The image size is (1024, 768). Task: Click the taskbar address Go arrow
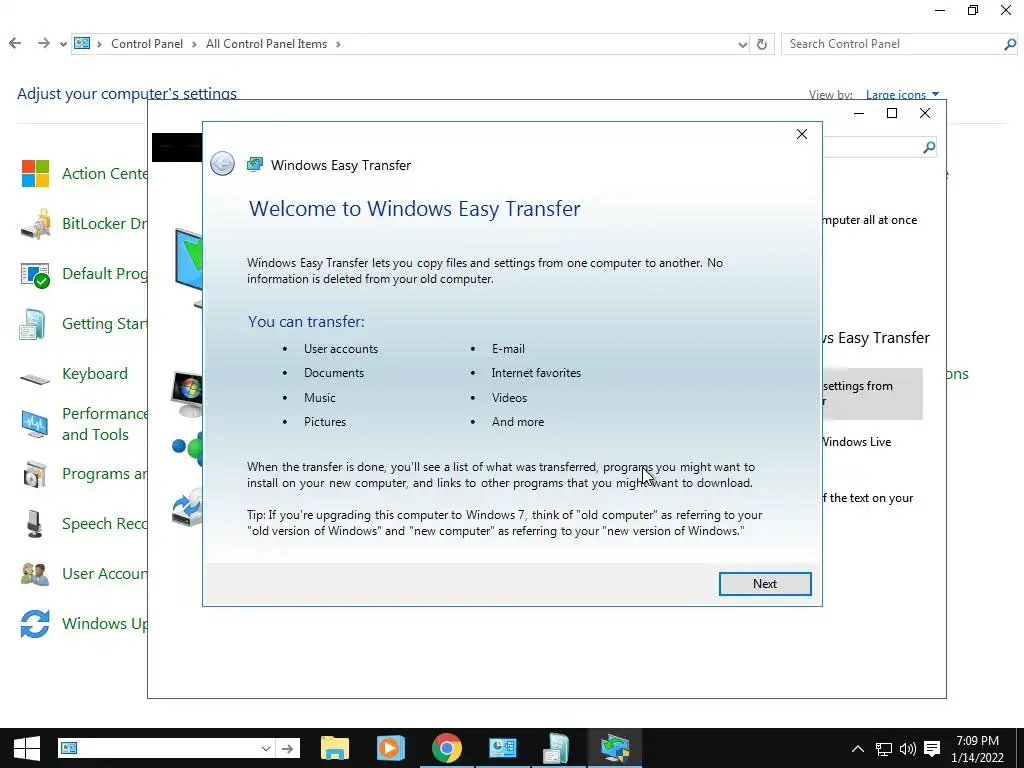pyautogui.click(x=287, y=748)
